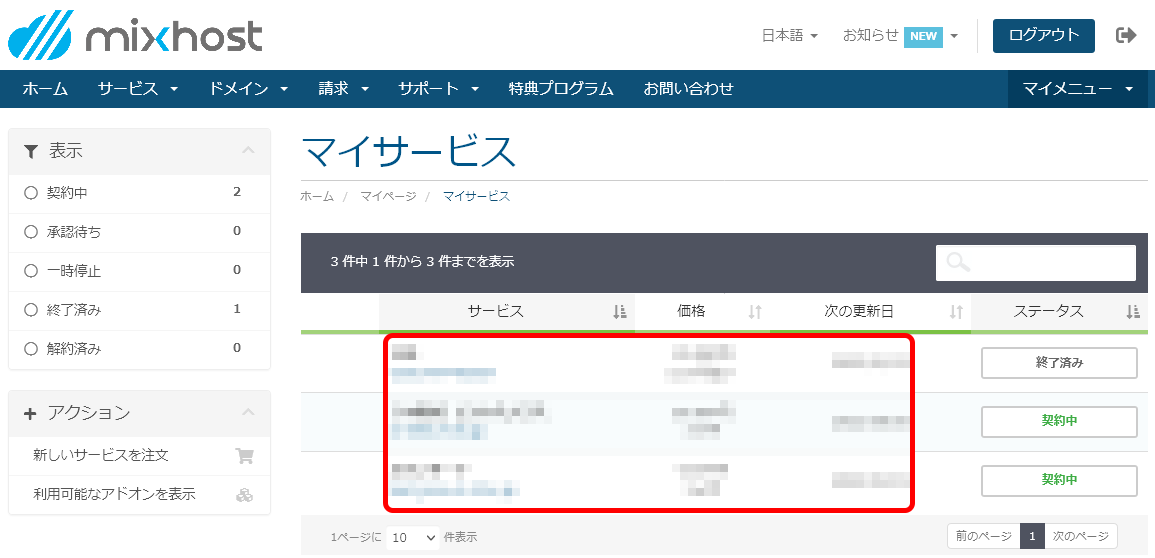The image size is (1155, 558).
Task: Click the service search input field
Action: pyautogui.click(x=1035, y=262)
